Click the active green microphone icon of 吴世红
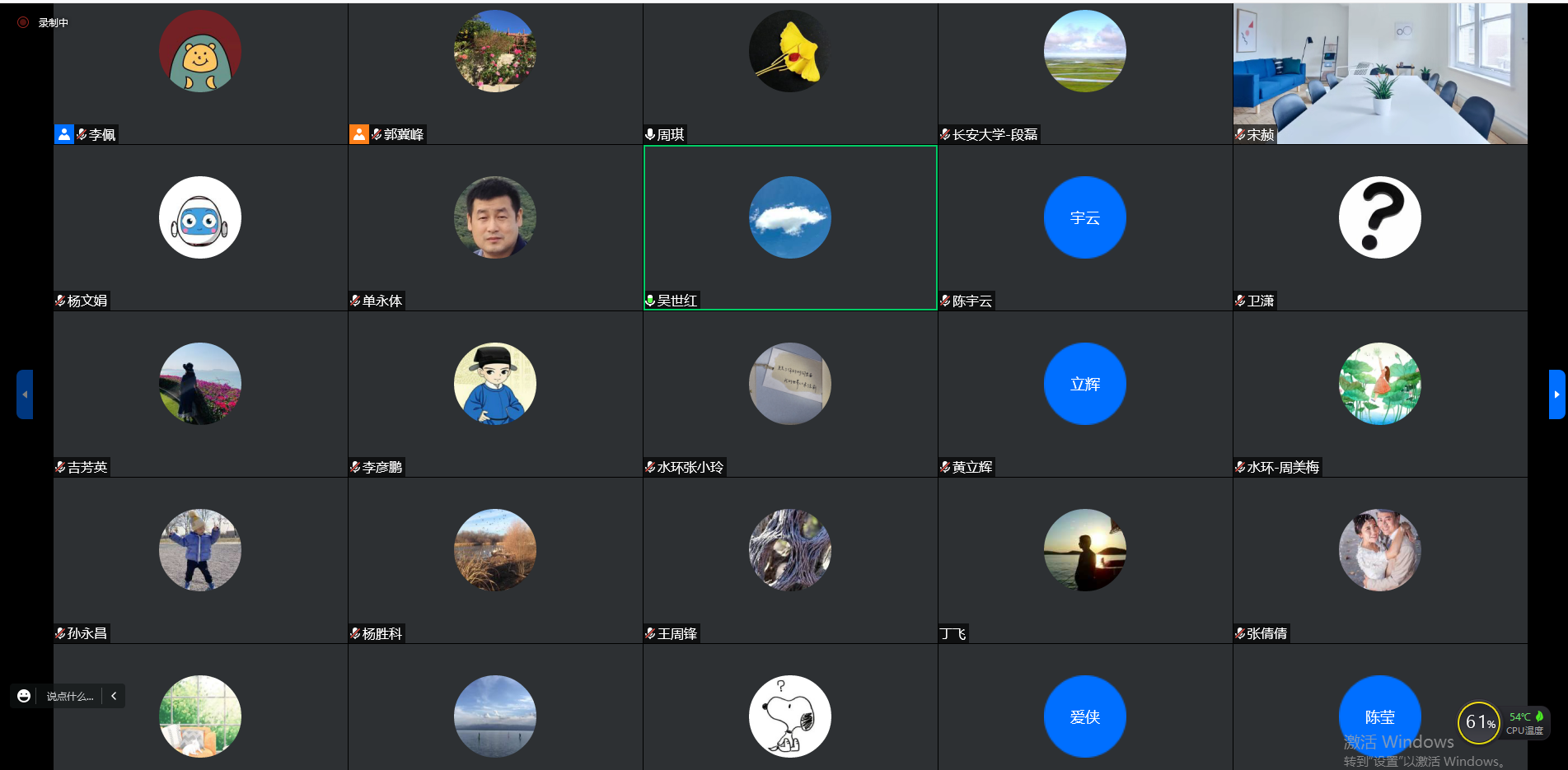This screenshot has height=770, width=1568. coord(650,301)
